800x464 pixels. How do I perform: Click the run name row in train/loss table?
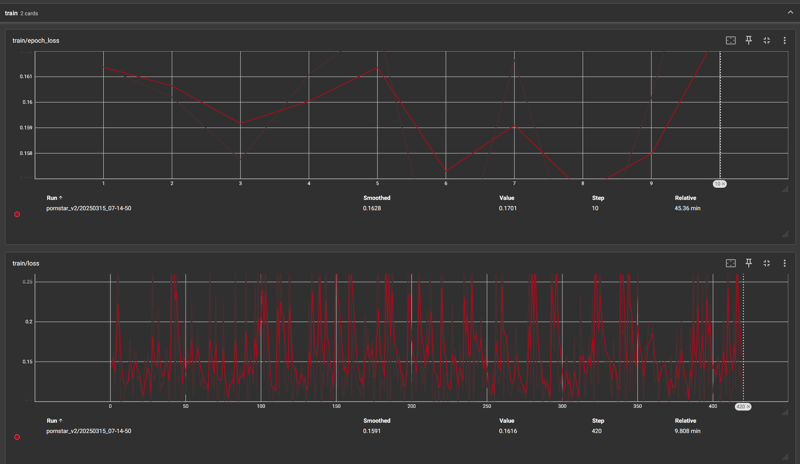click(x=89, y=431)
